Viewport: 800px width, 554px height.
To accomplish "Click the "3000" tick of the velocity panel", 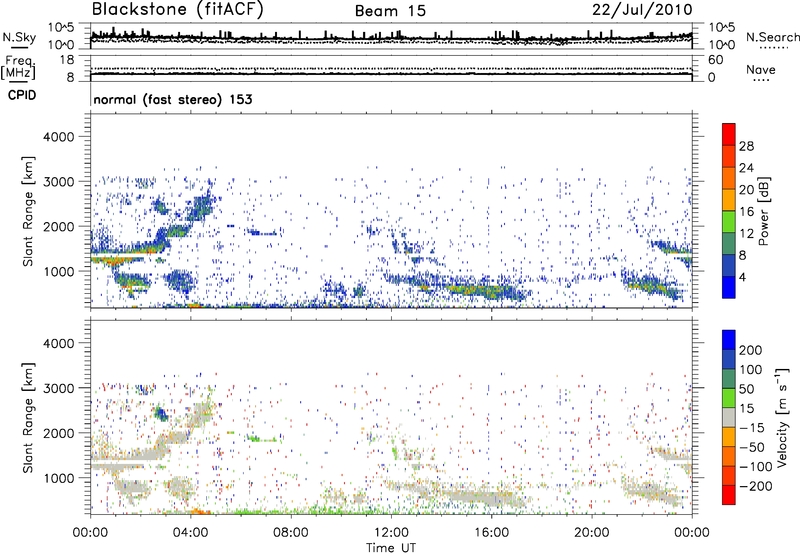I will point(59,388).
